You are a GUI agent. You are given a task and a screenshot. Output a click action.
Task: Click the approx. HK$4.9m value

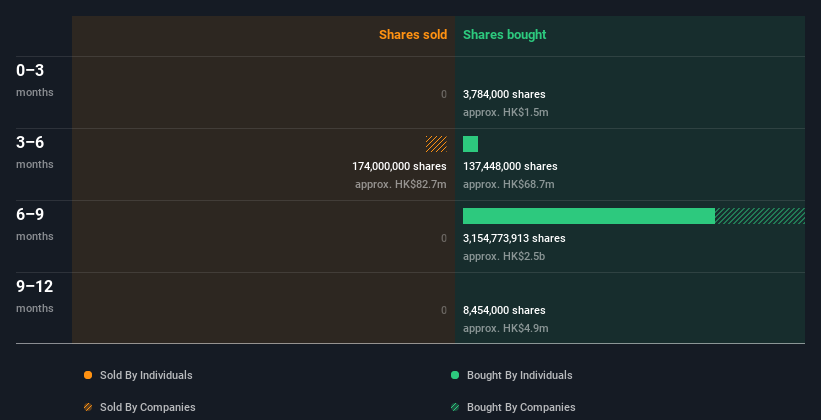[x=506, y=328]
